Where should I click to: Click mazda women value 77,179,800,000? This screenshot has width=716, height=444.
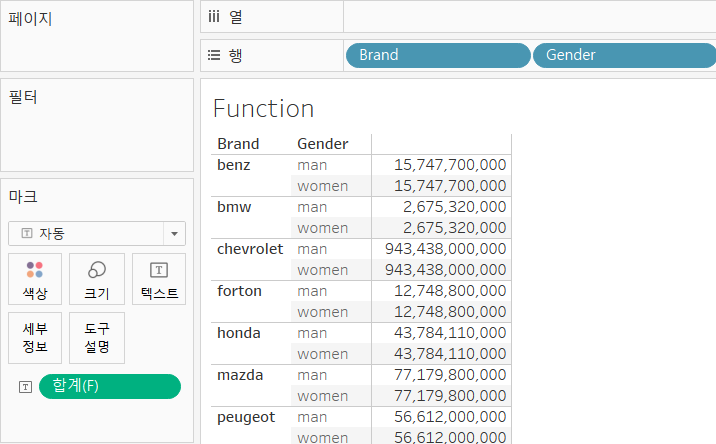(450, 396)
